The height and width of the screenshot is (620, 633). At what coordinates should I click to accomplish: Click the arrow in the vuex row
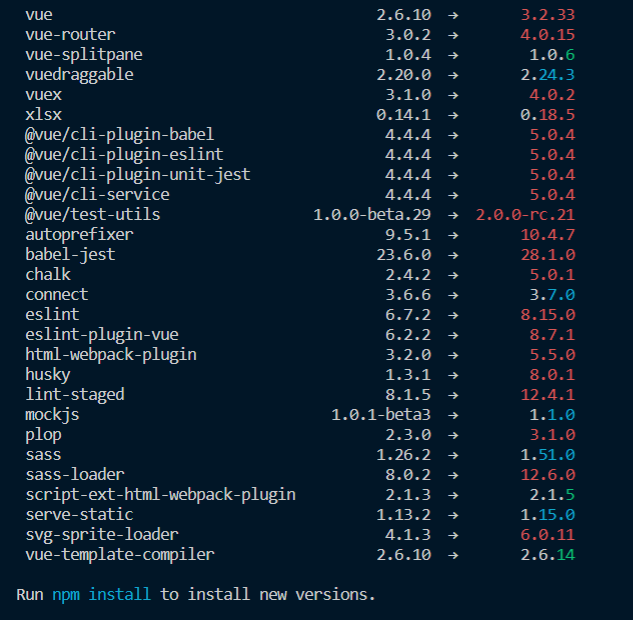point(454,94)
